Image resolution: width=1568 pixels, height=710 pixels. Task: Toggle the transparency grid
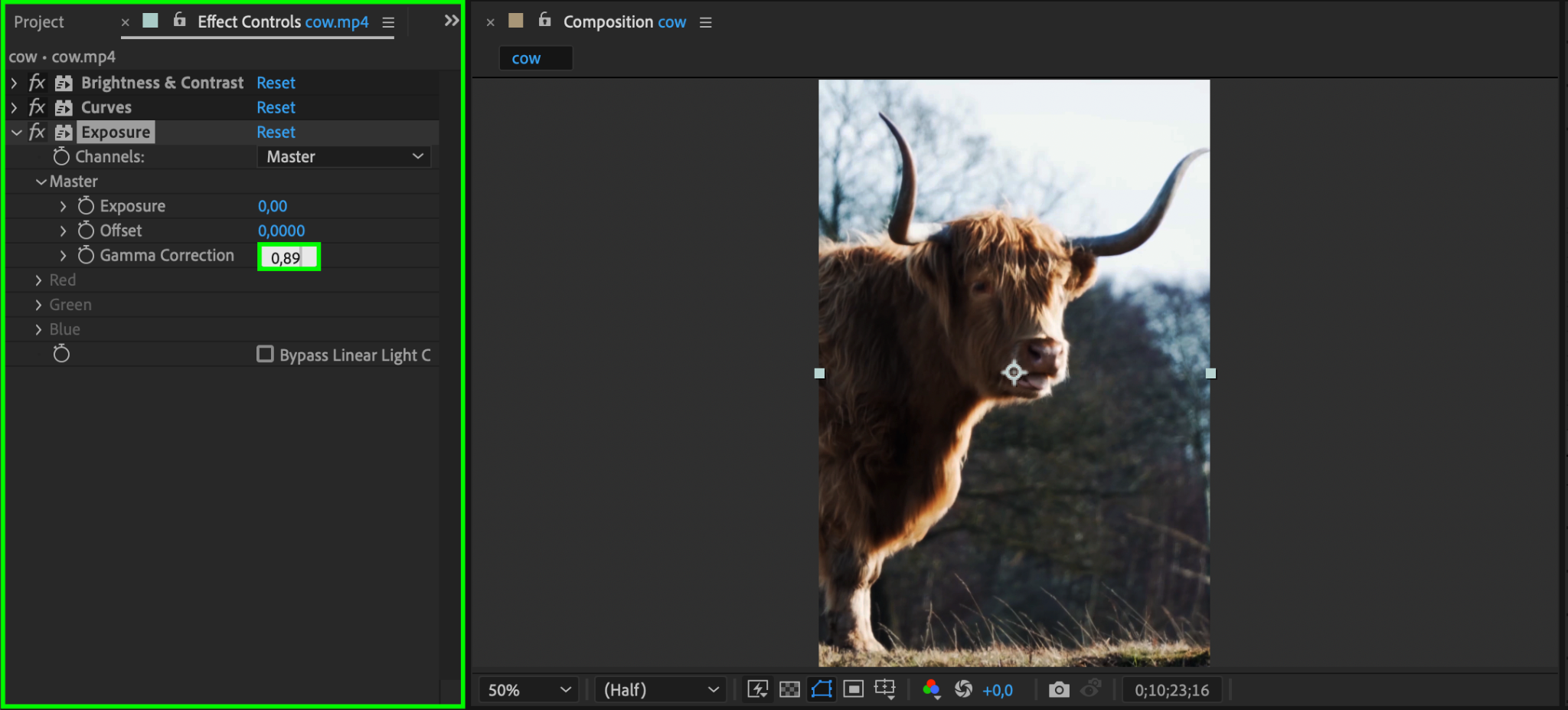tap(789, 689)
